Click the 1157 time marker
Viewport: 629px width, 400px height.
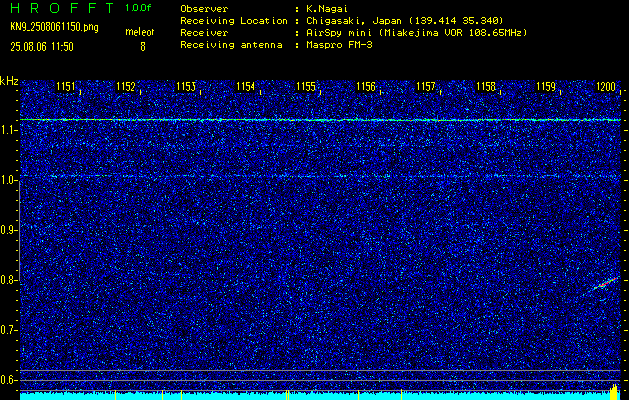[x=426, y=86]
